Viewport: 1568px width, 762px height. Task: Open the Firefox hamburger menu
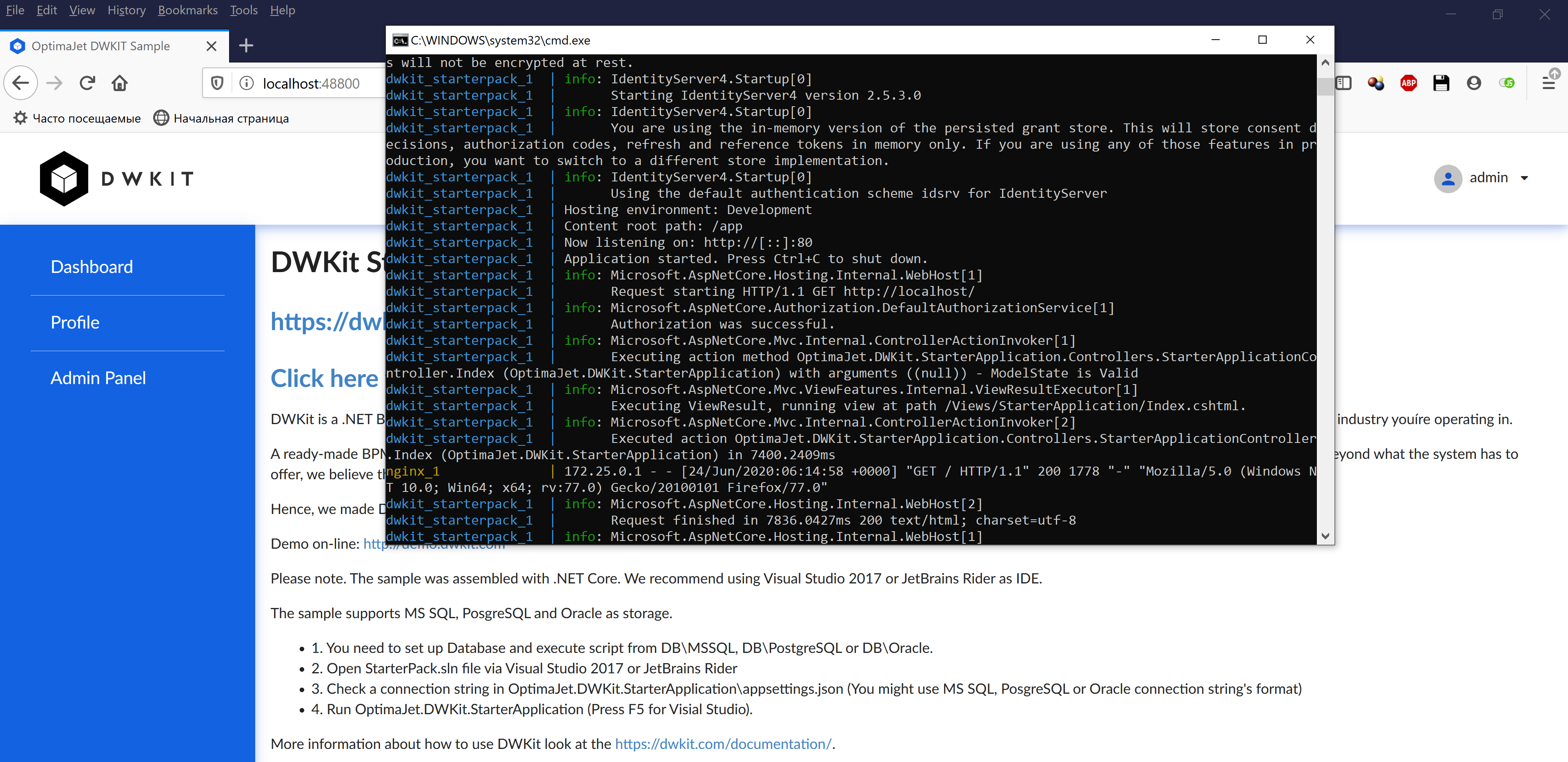1549,83
